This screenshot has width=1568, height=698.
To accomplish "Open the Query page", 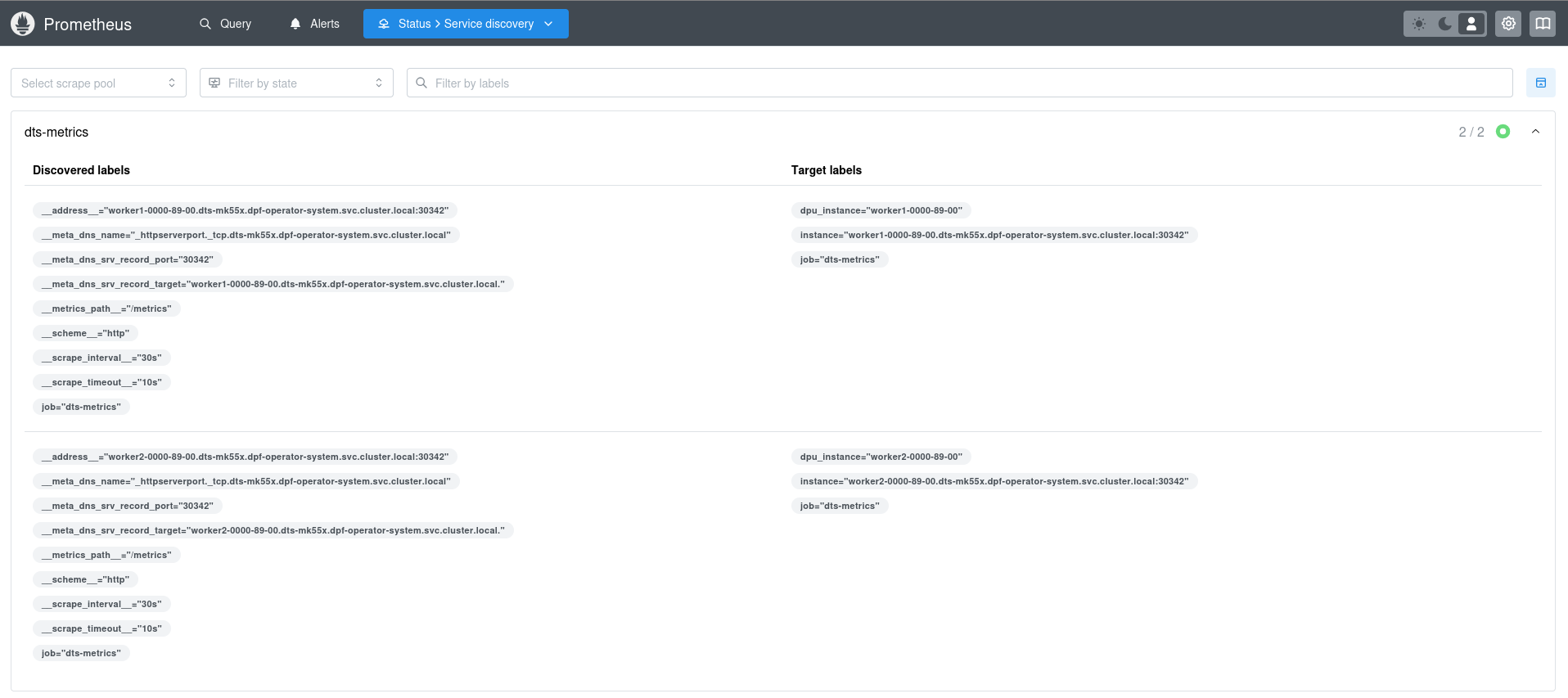I will point(226,24).
